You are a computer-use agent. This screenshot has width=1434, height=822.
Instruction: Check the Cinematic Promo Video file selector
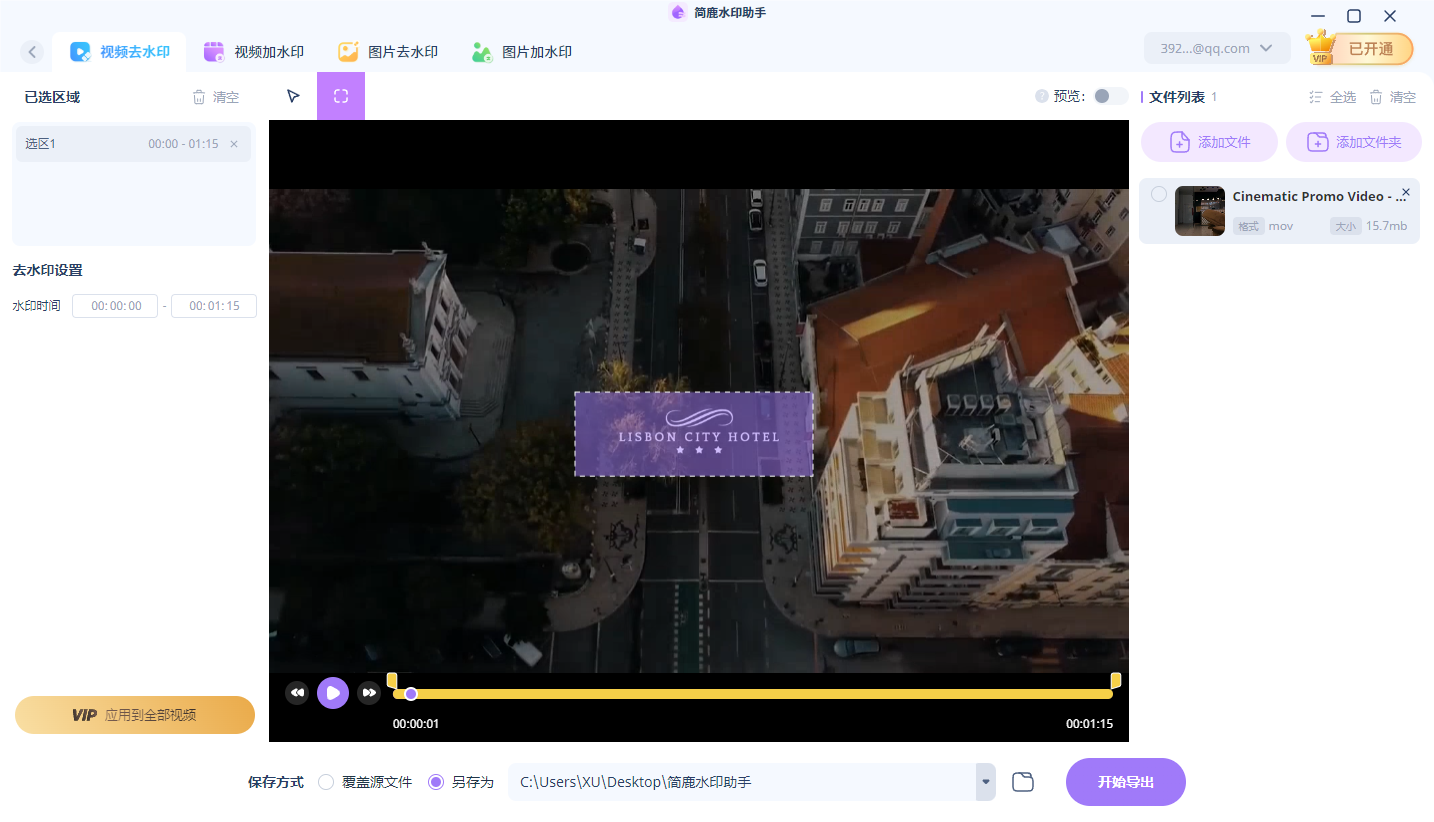click(1158, 194)
